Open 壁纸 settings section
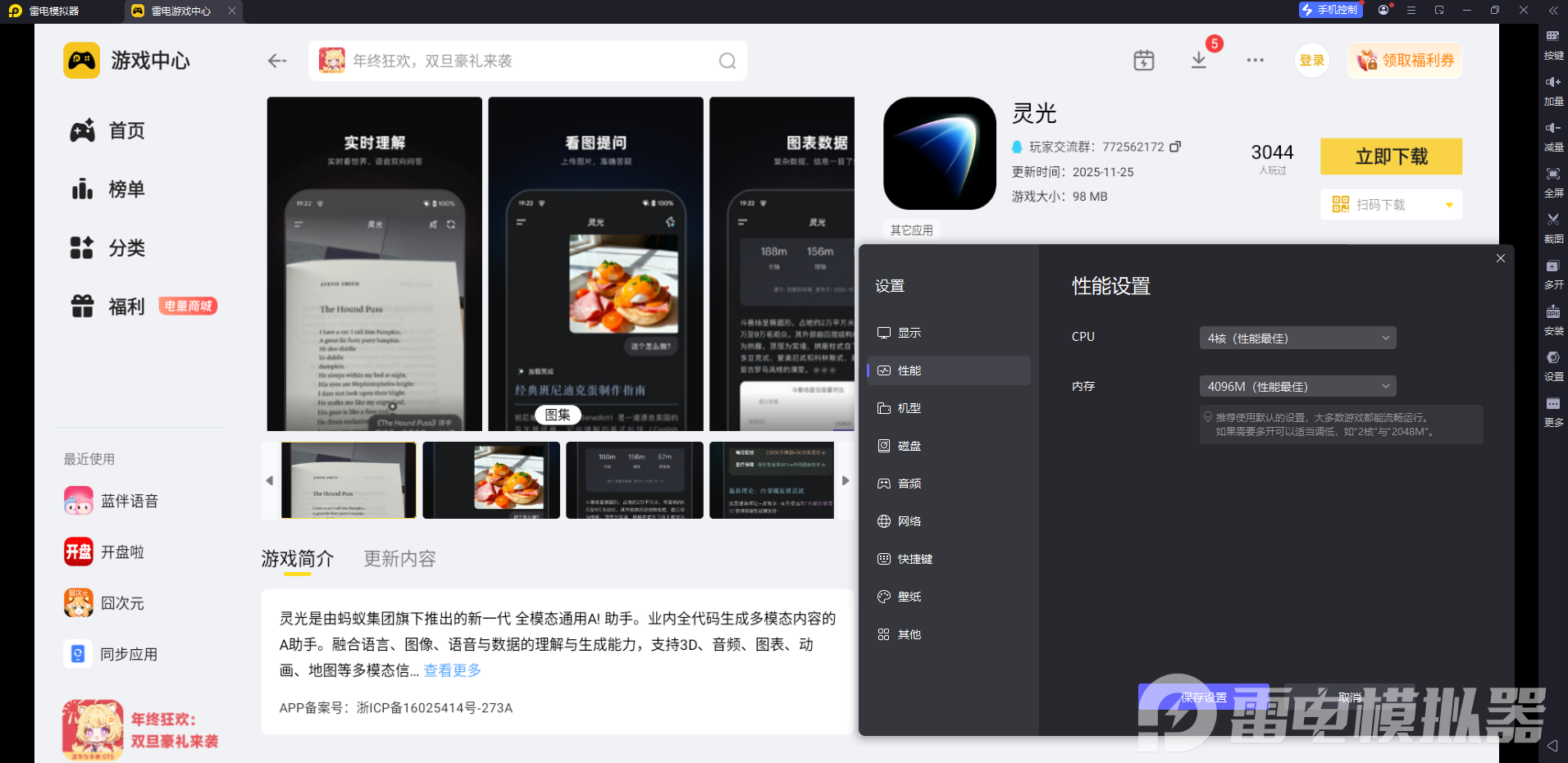Screen dimensions: 1568x763 tap(949, 597)
